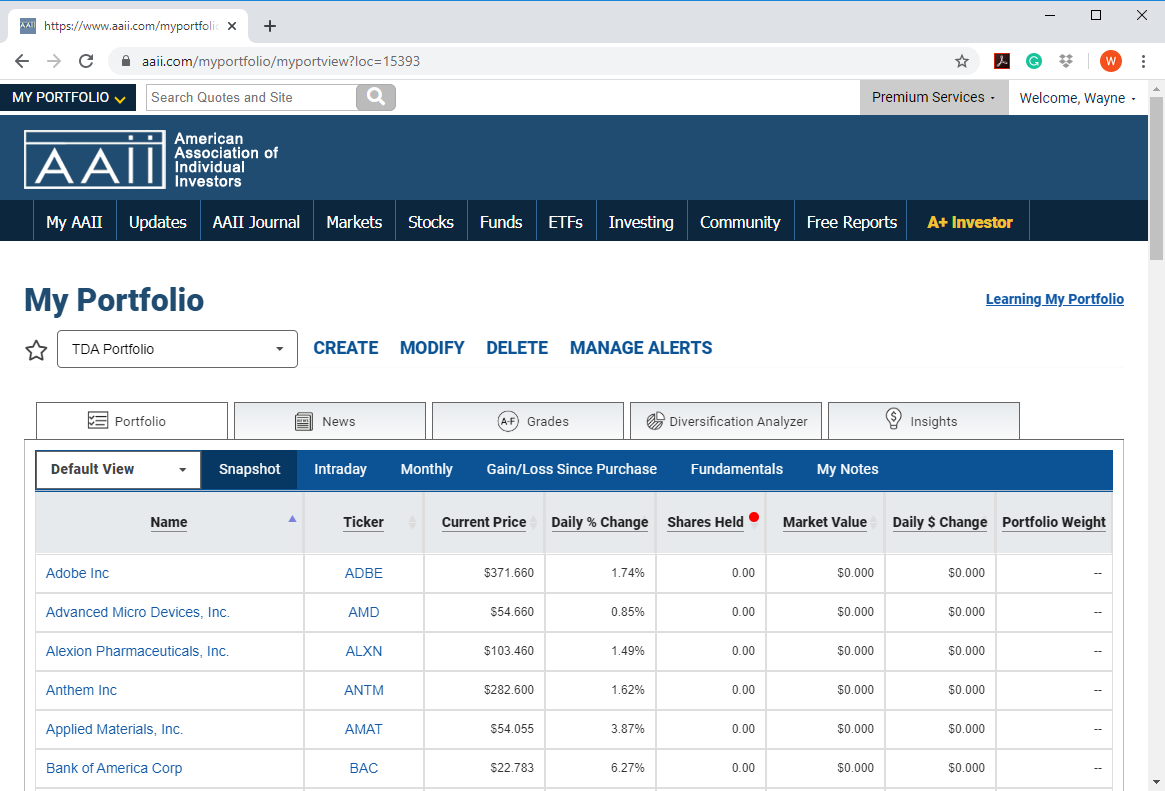Open Markets menu
The height and width of the screenshot is (791, 1165).
pyautogui.click(x=354, y=222)
